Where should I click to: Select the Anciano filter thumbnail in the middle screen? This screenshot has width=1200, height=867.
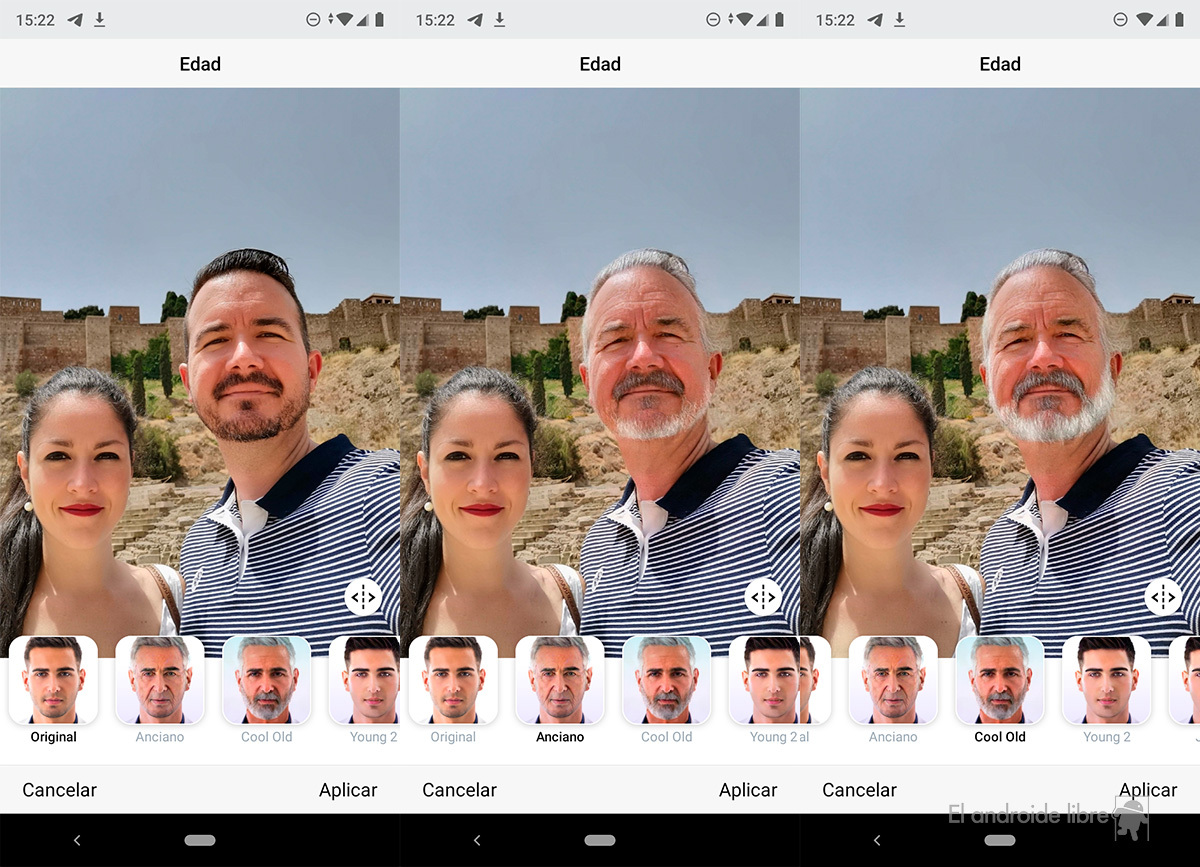(560, 680)
